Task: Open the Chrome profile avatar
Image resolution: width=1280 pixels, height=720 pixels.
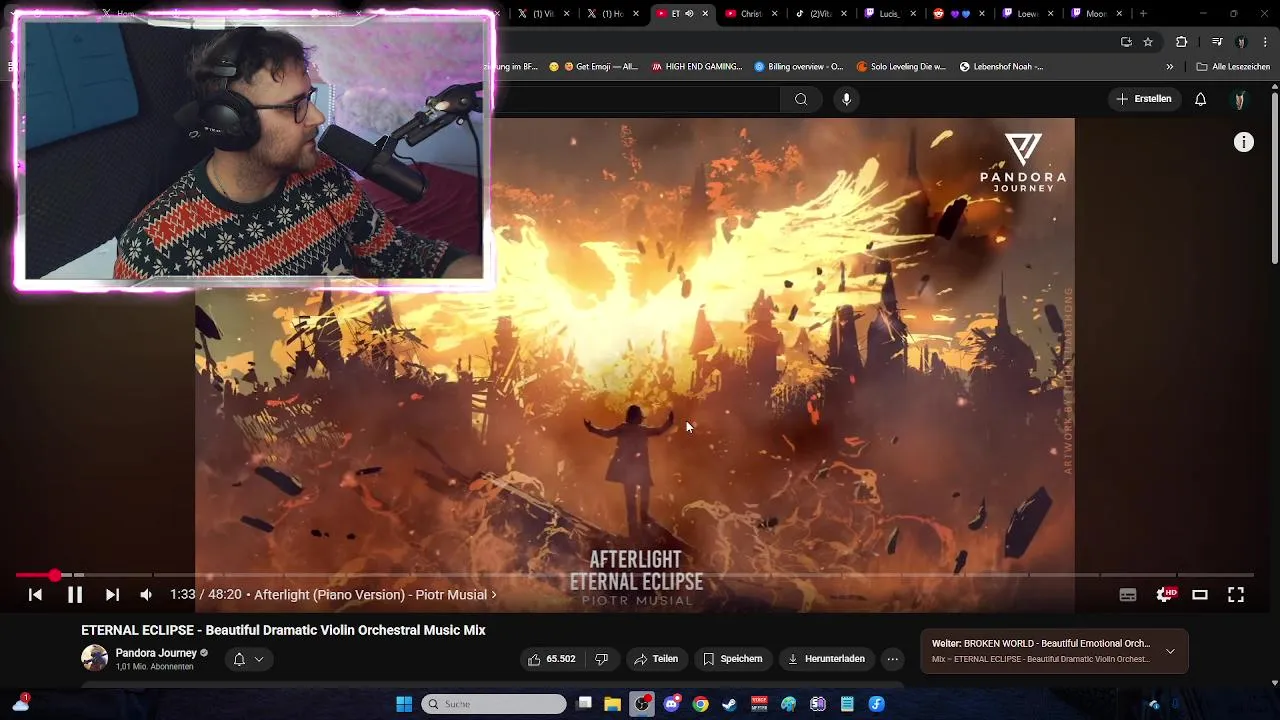Action: pos(1241,41)
